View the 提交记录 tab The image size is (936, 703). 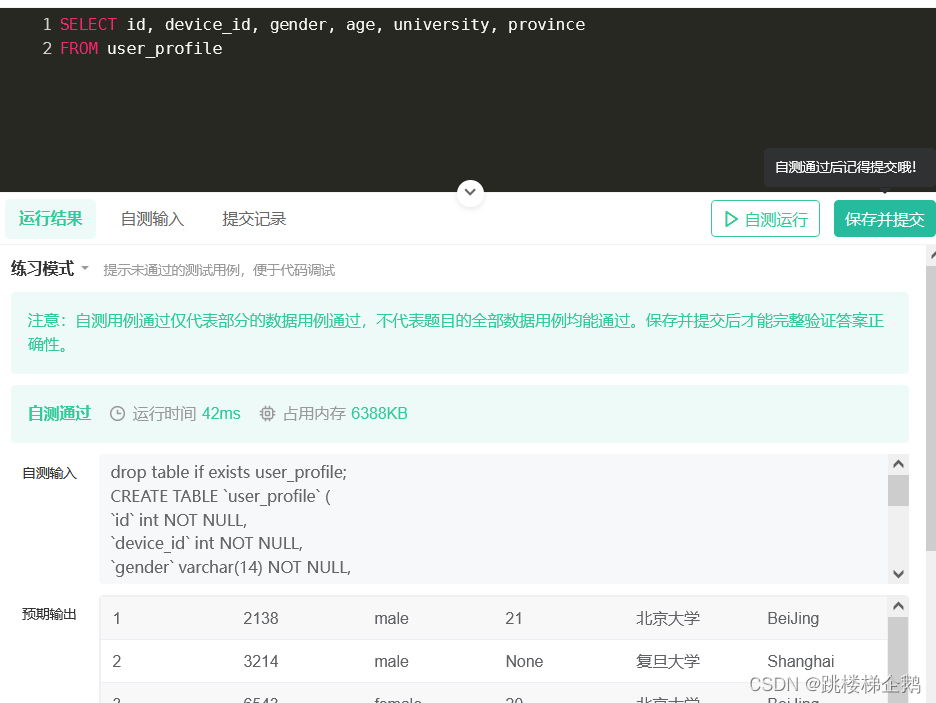tap(254, 219)
